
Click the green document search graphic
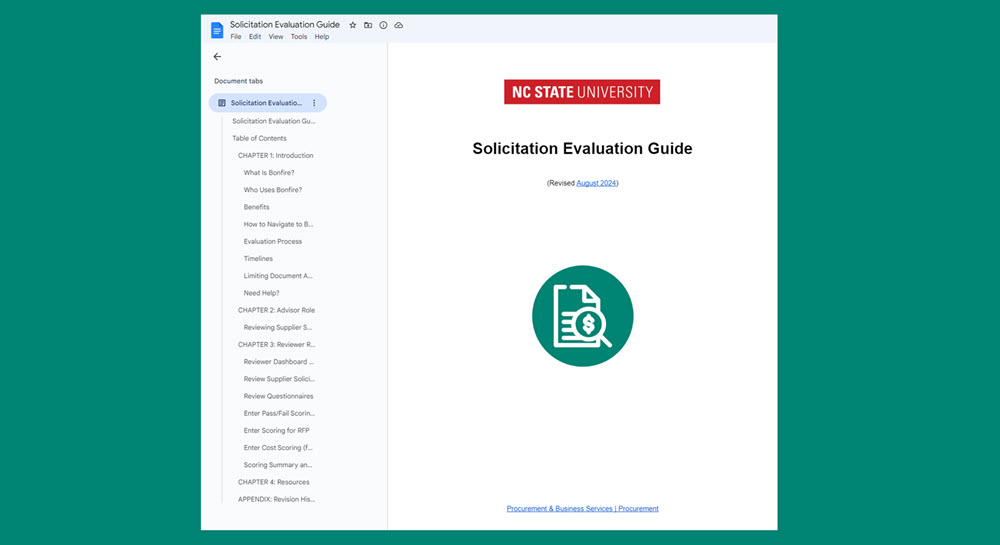pos(582,316)
